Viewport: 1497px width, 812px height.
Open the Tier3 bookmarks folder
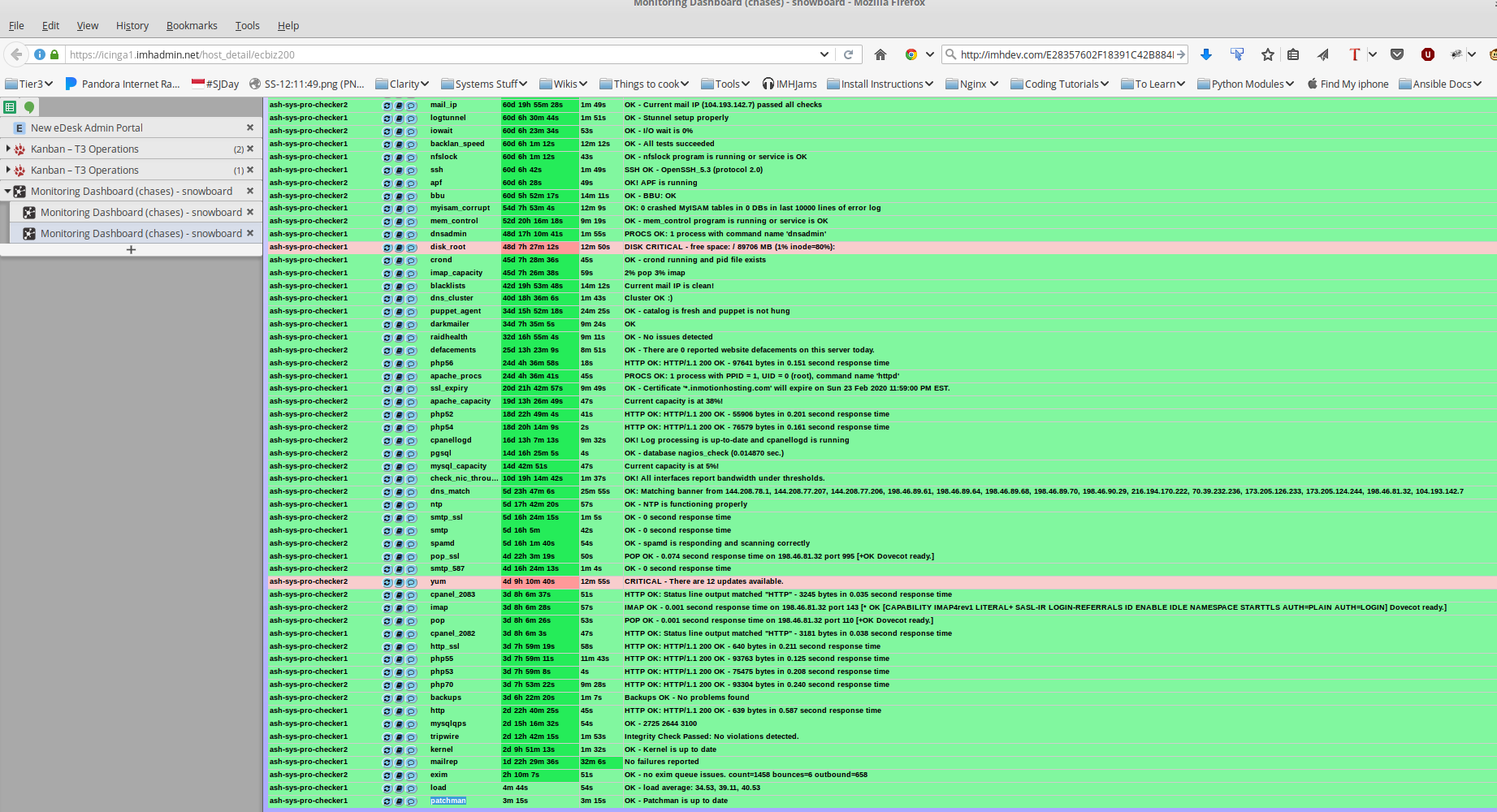pyautogui.click(x=29, y=84)
